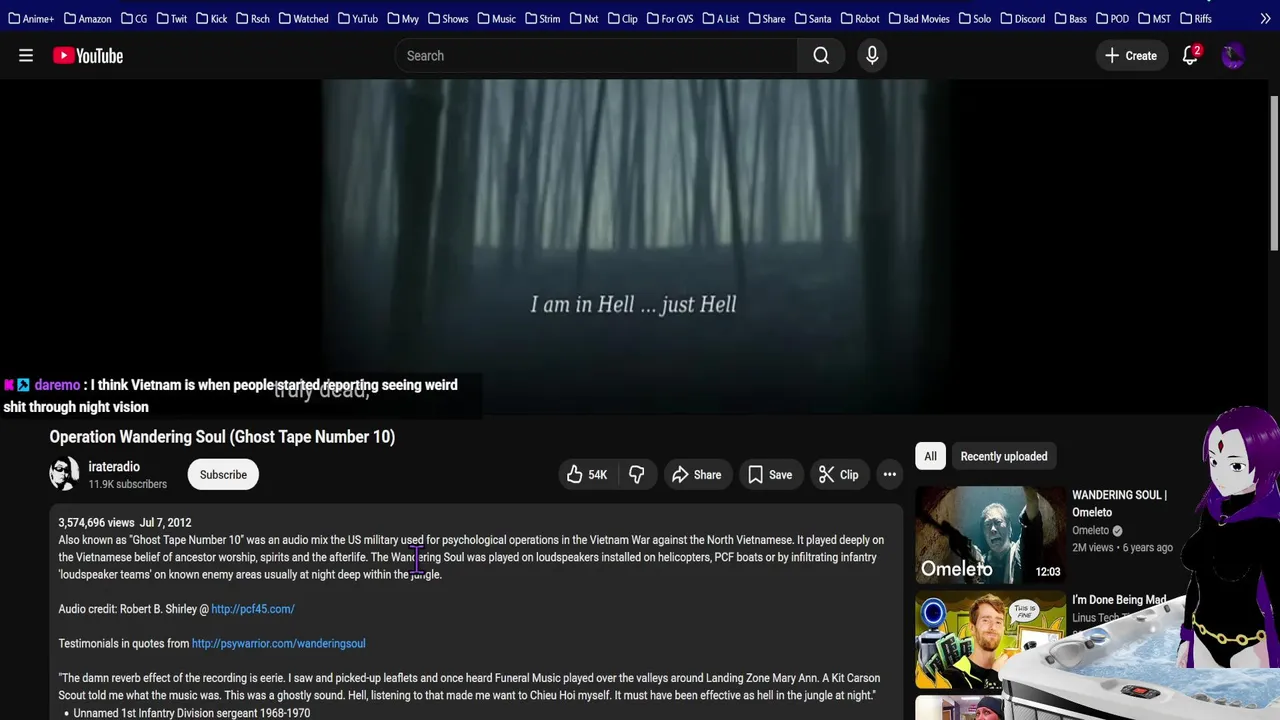Viewport: 1280px width, 720px height.
Task: Dislike the video with thumbs-down
Action: [636, 475]
